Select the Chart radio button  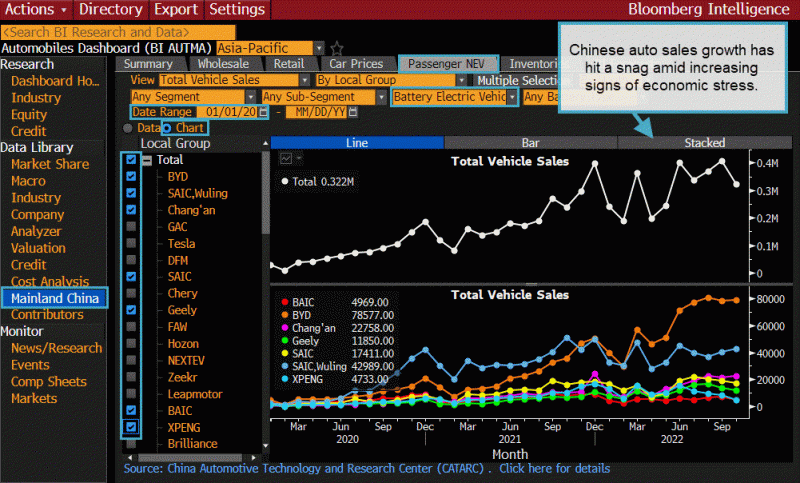click(166, 128)
